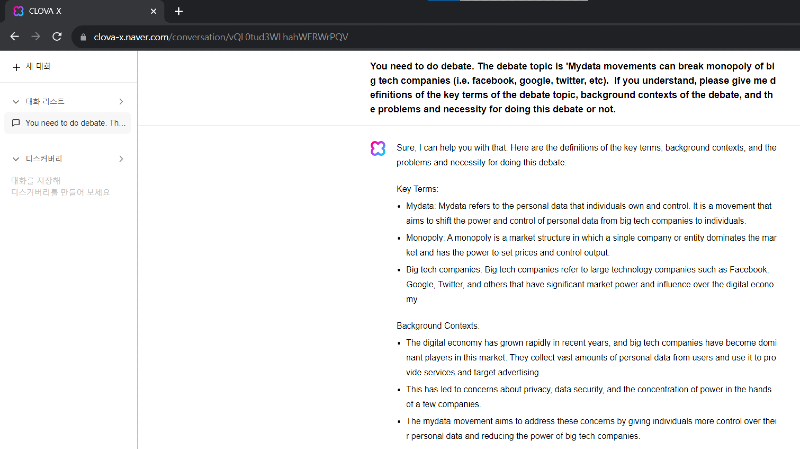
Task: Click the 'Monopoly:' definition bullet
Action: [591, 245]
